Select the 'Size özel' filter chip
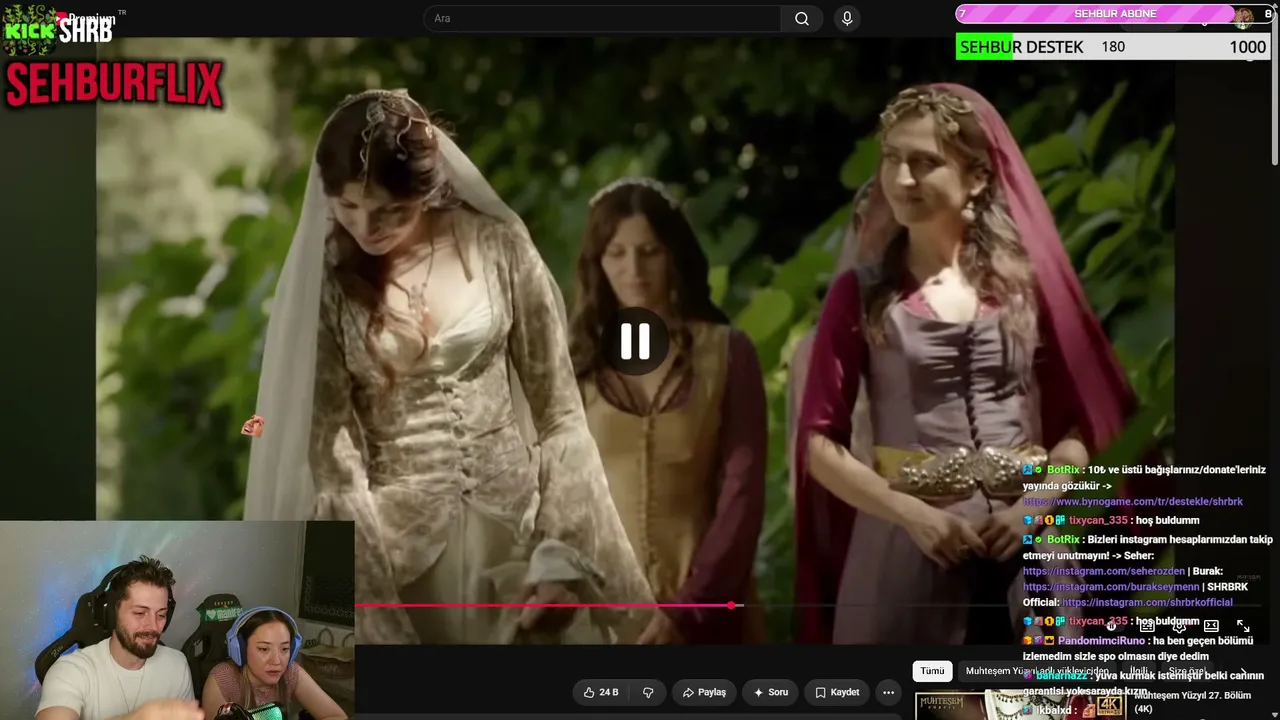Screen dimensions: 1280x720 (1187, 671)
